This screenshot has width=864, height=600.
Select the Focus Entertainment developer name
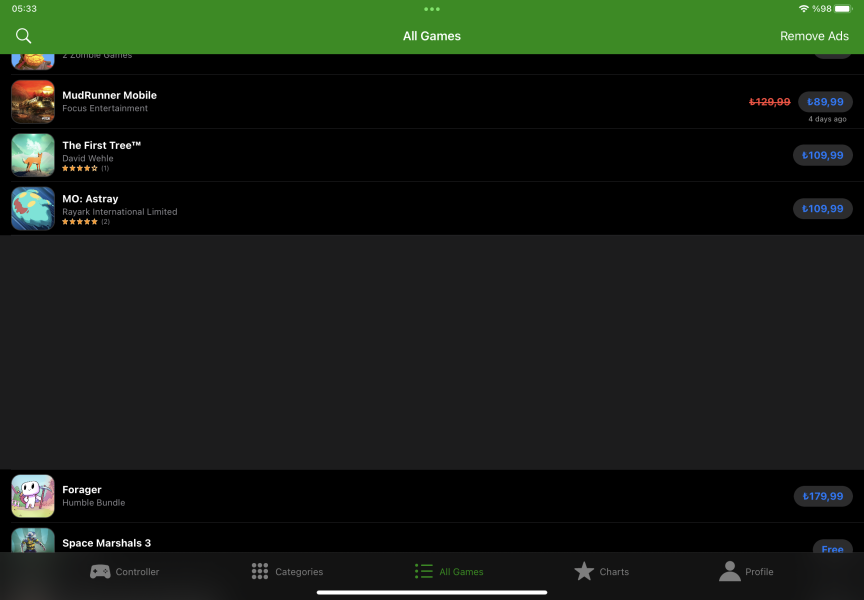click(x=105, y=109)
